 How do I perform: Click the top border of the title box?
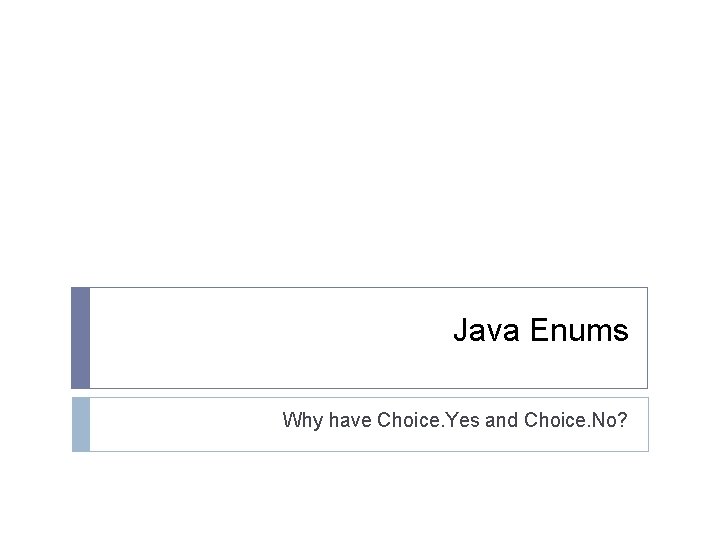pyautogui.click(x=360, y=288)
